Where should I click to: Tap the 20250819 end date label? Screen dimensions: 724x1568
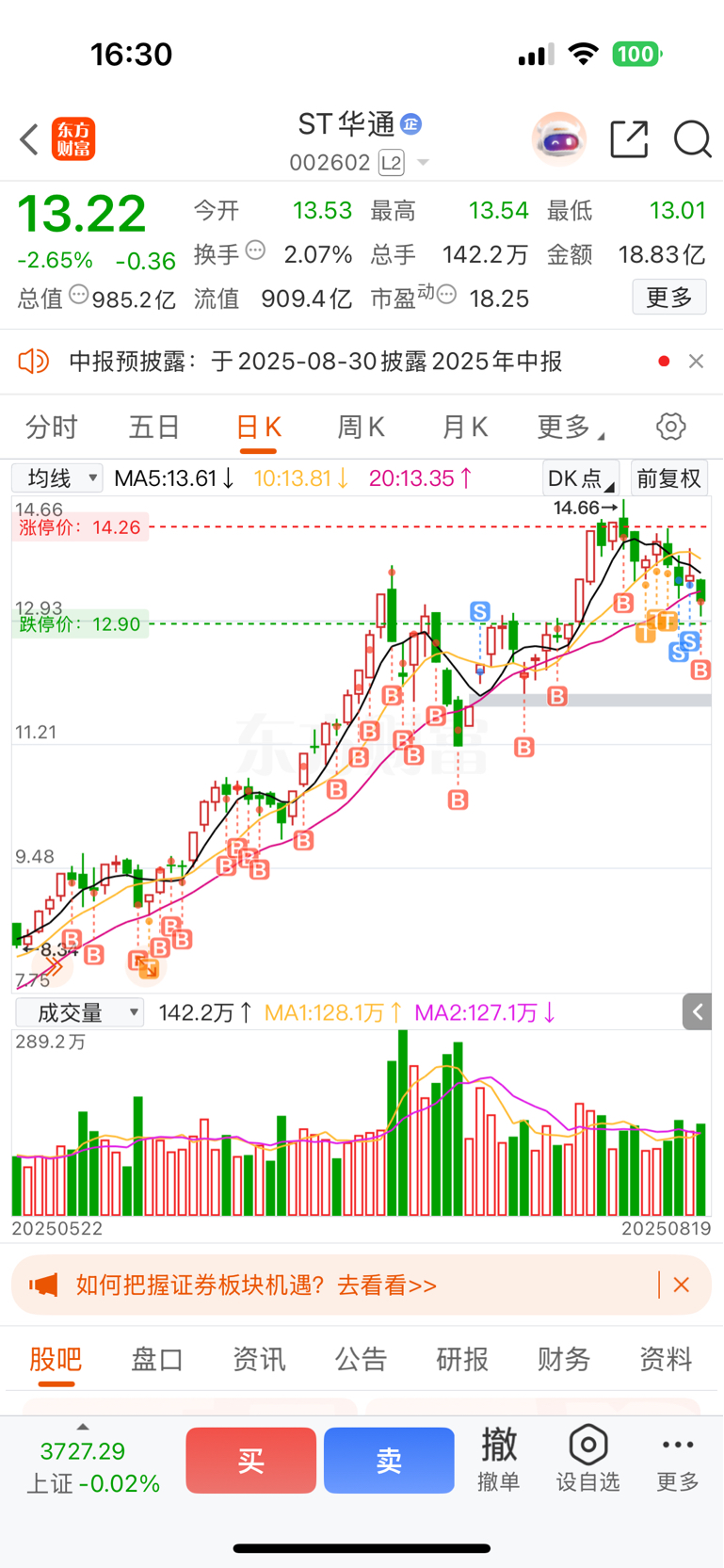click(666, 1229)
